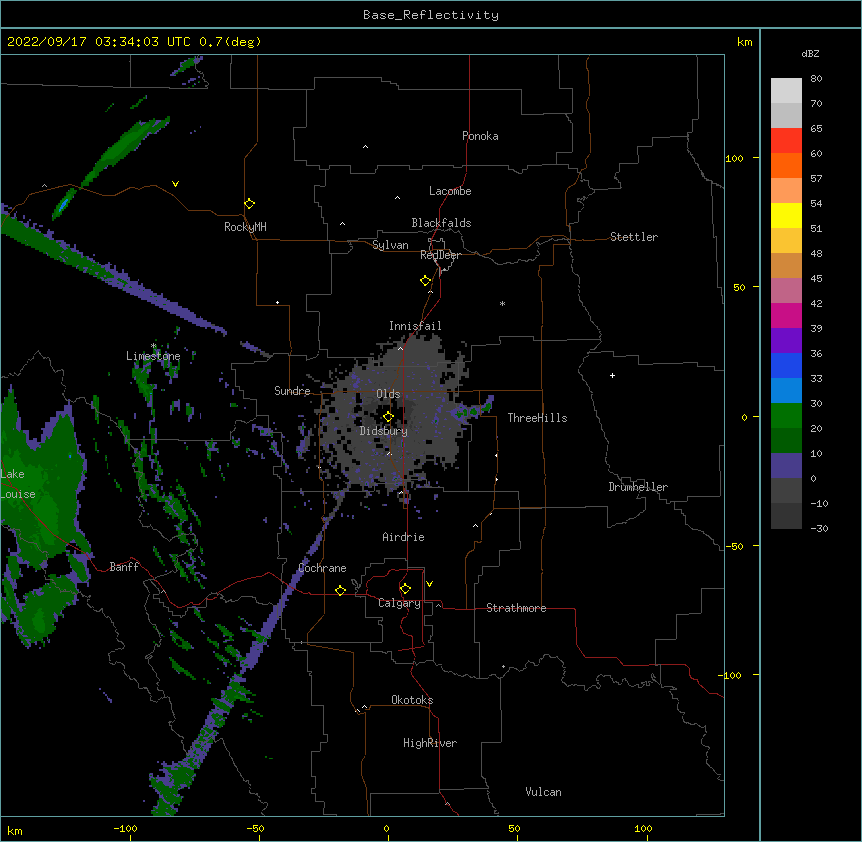Click the Drumheller label

point(638,487)
